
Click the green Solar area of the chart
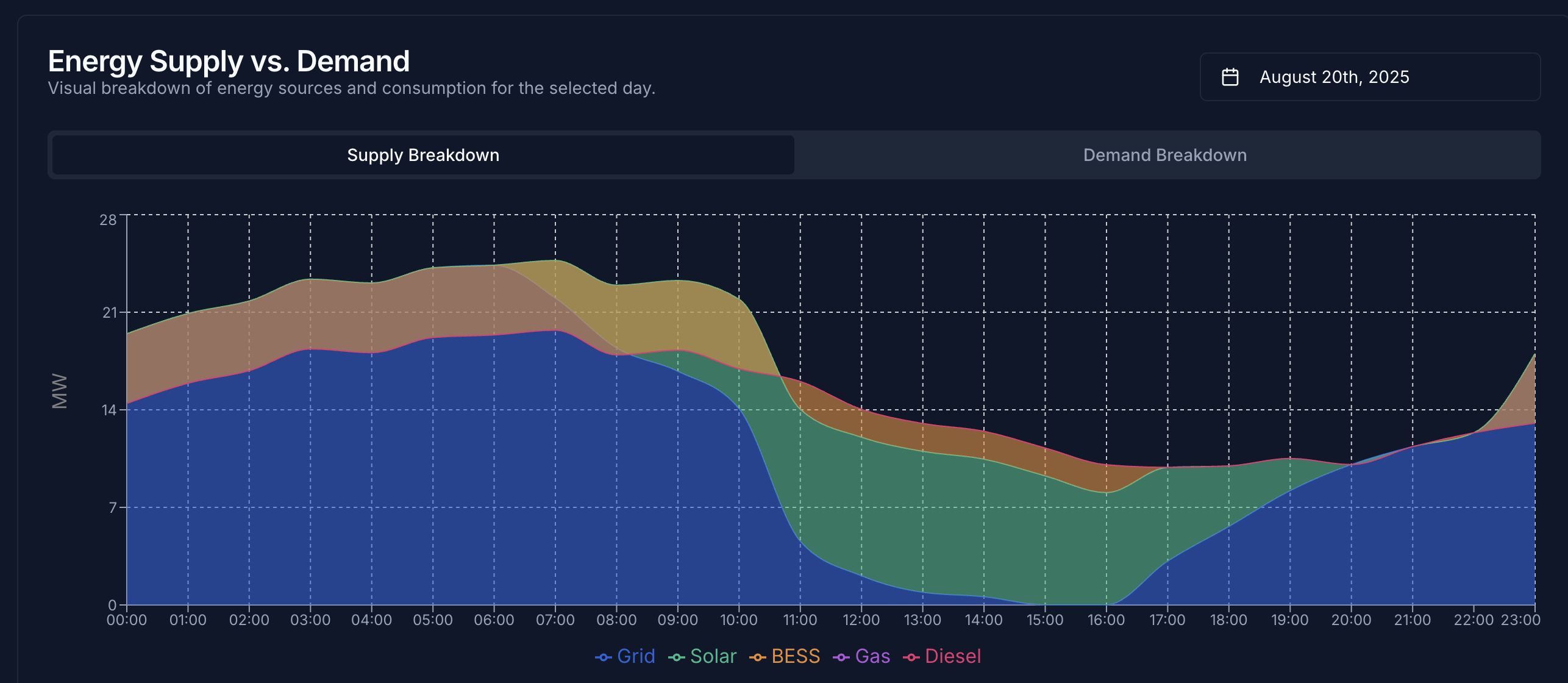point(951,524)
